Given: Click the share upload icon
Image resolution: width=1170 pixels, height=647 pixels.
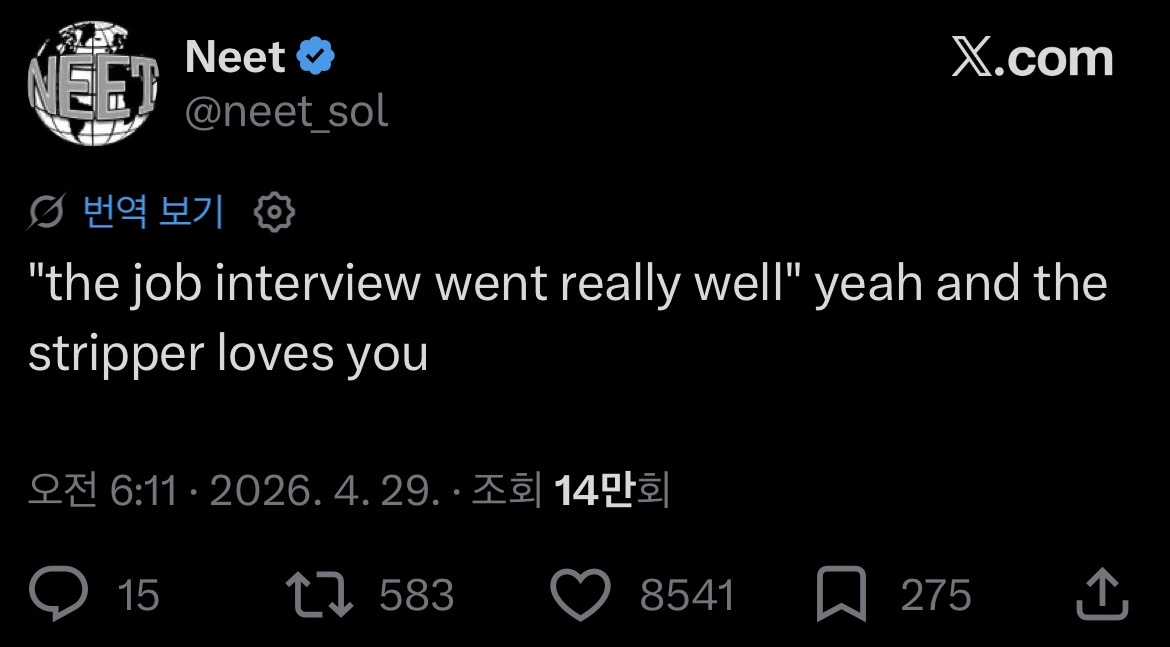Looking at the screenshot, I should coord(1102,595).
